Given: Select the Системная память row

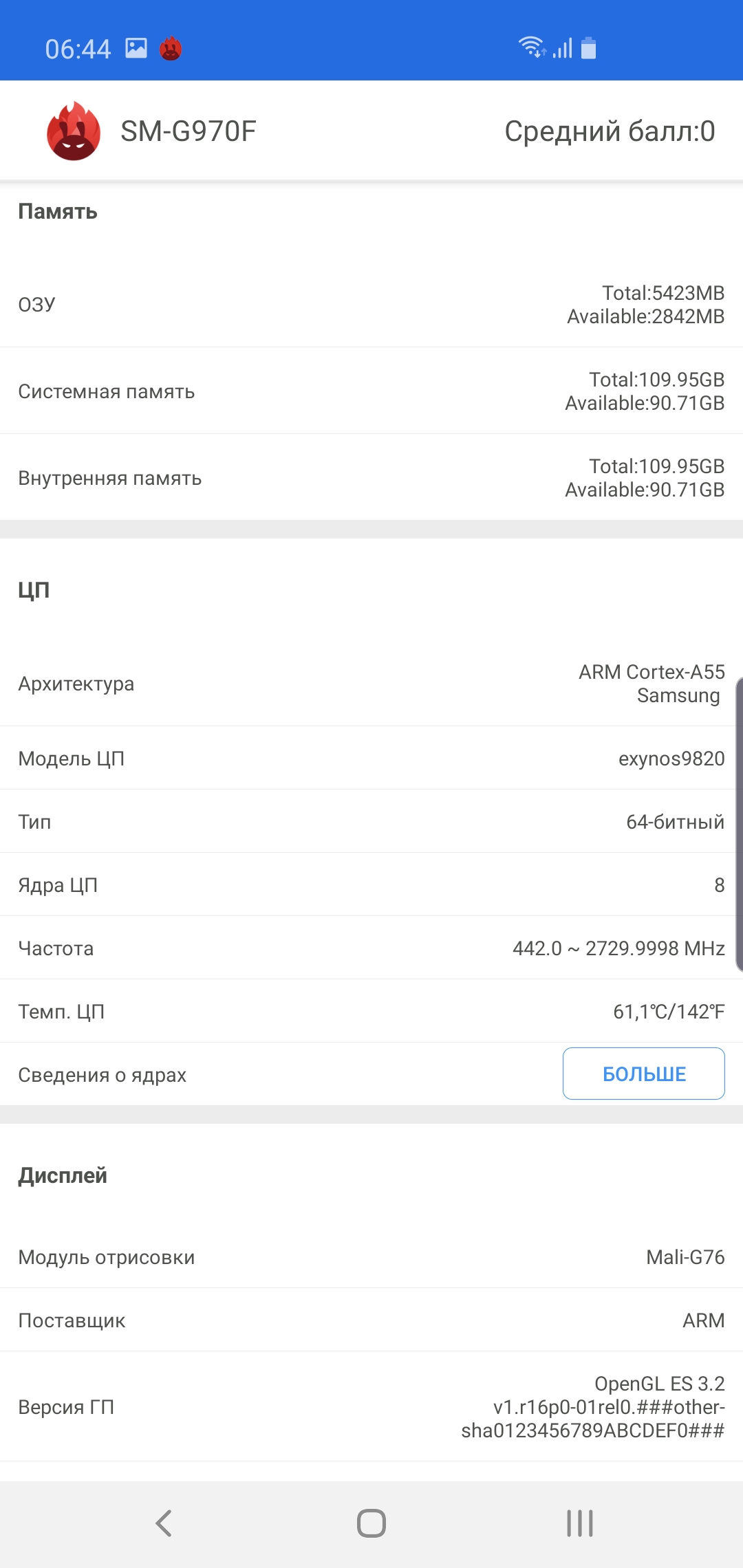Looking at the screenshot, I should (371, 391).
